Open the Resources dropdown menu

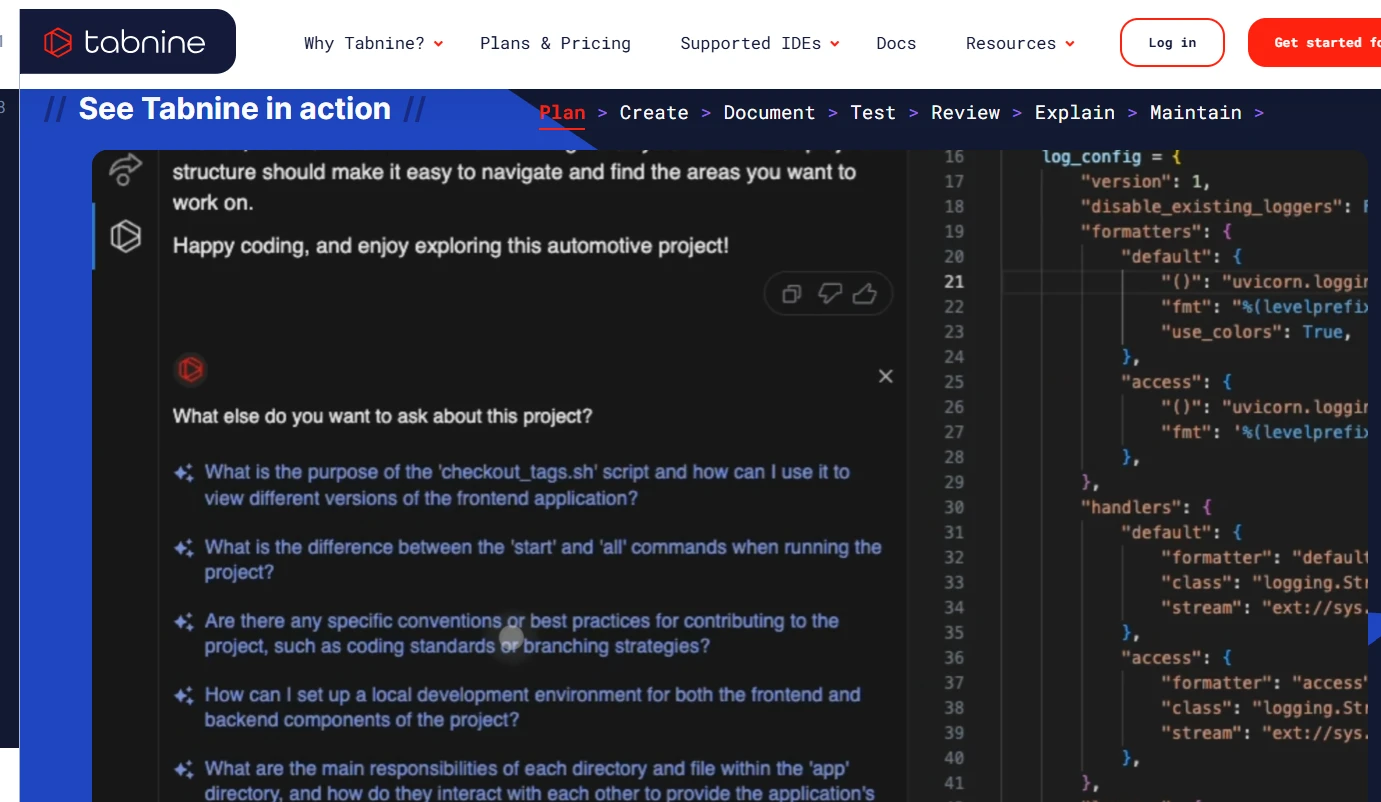[1019, 43]
